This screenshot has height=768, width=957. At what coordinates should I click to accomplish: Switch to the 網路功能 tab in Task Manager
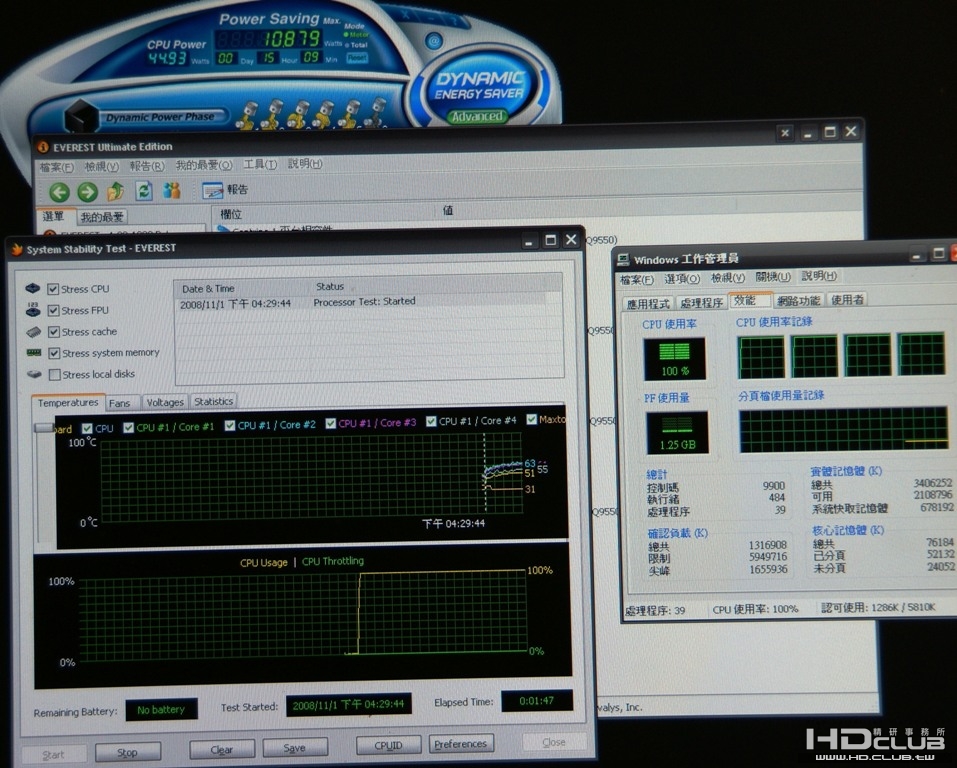[x=798, y=300]
